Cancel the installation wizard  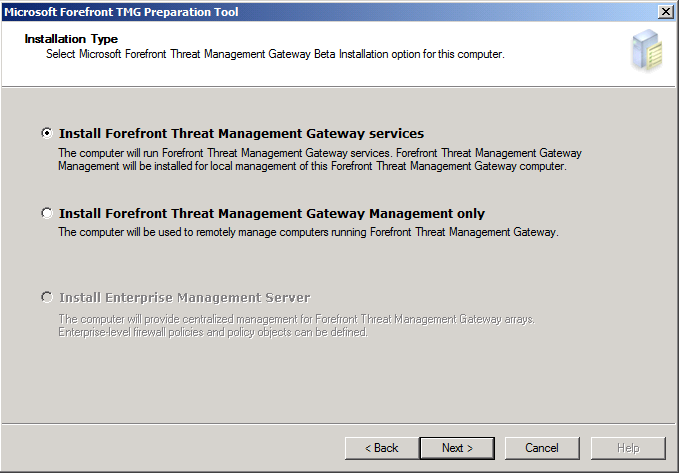click(x=542, y=448)
